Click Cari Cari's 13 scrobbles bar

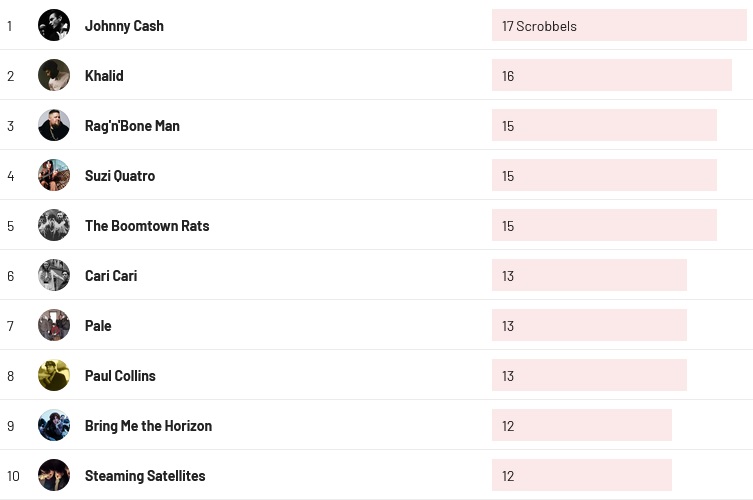pos(589,276)
